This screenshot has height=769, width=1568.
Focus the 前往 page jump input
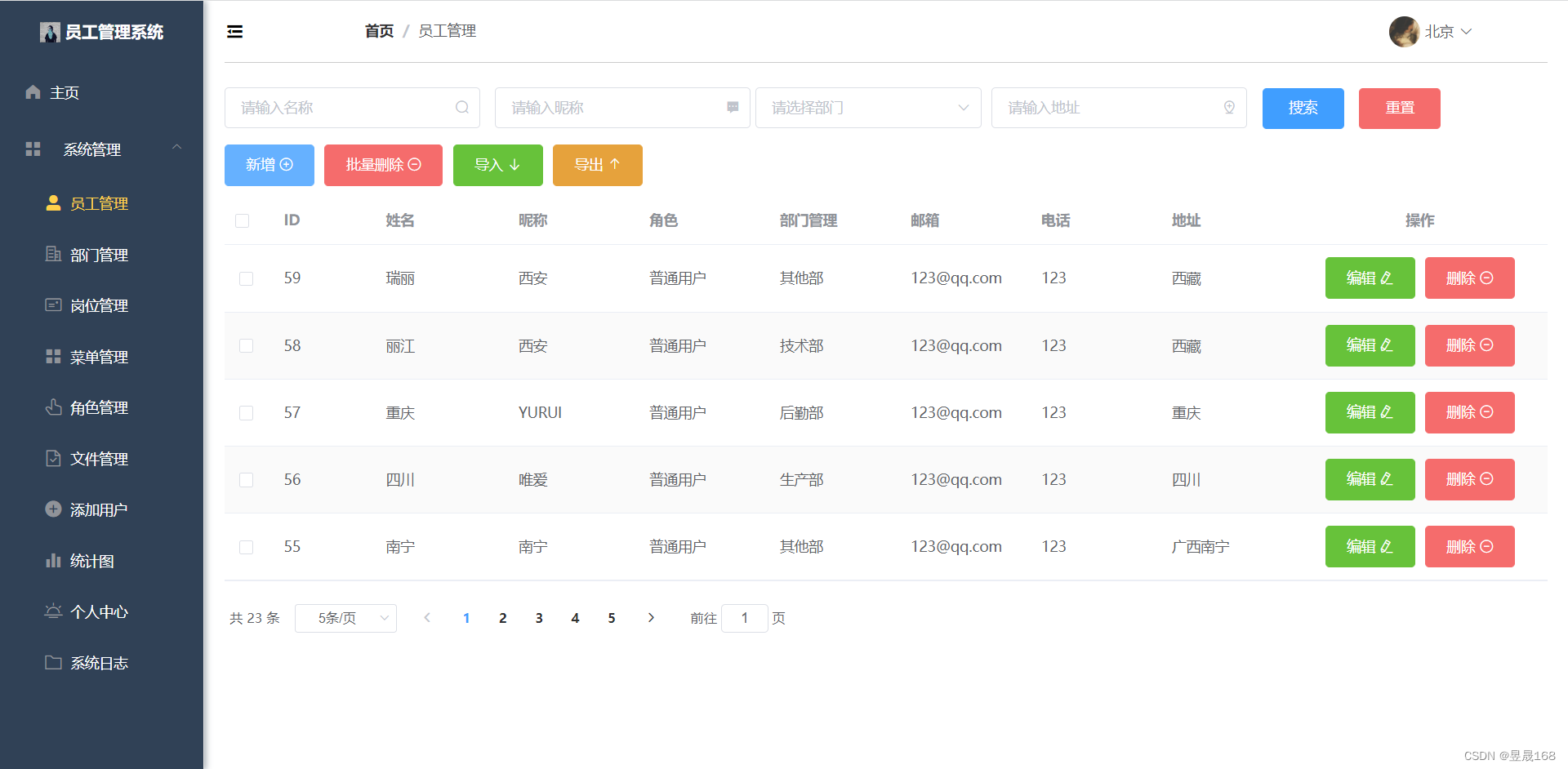(x=745, y=618)
